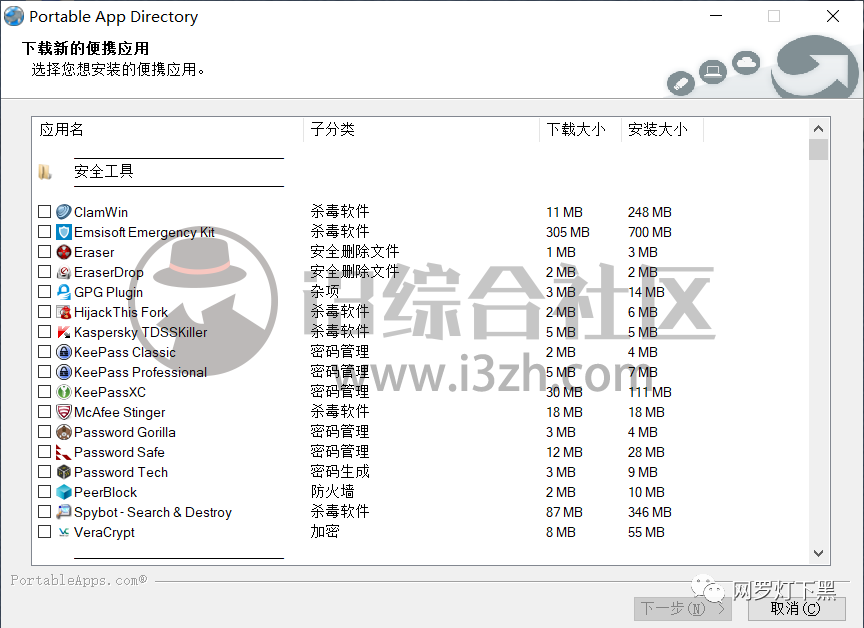Click the 87 MB download size value
The width and height of the screenshot is (864, 628).
[x=564, y=512]
